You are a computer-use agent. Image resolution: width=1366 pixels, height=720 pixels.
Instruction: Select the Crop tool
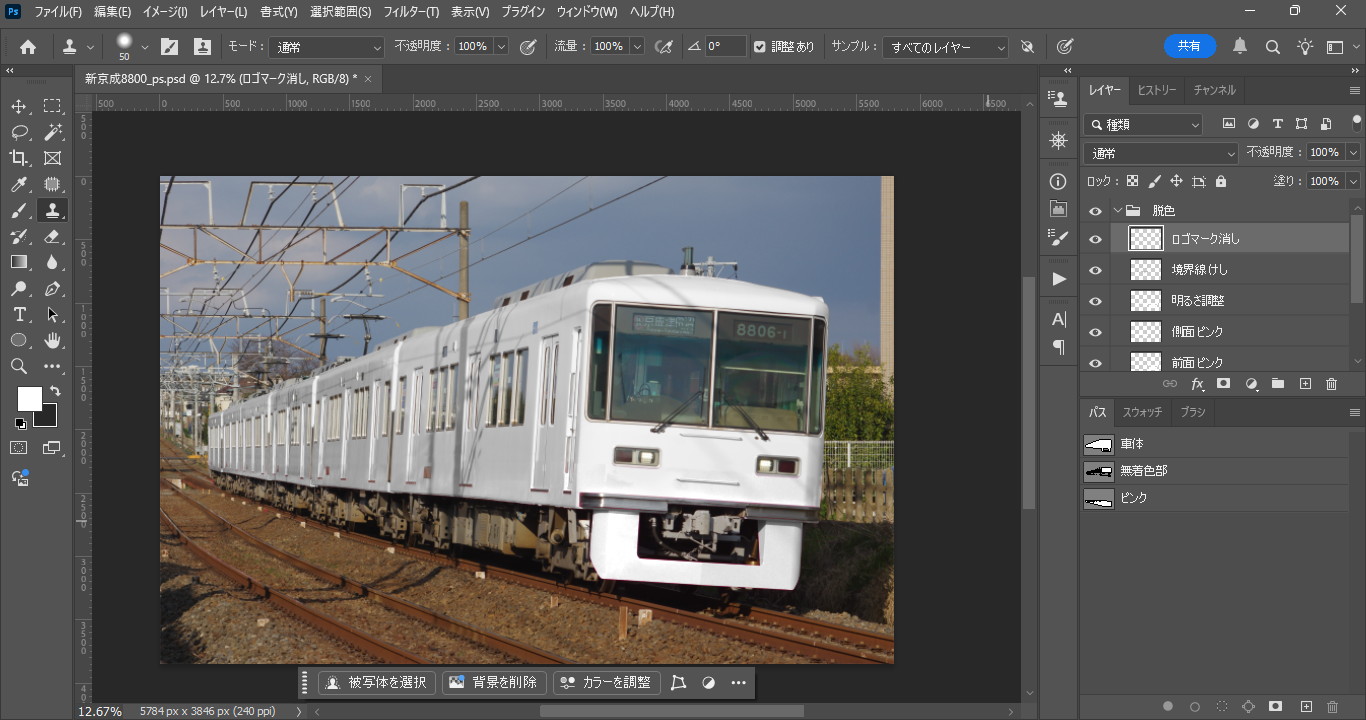click(19, 158)
